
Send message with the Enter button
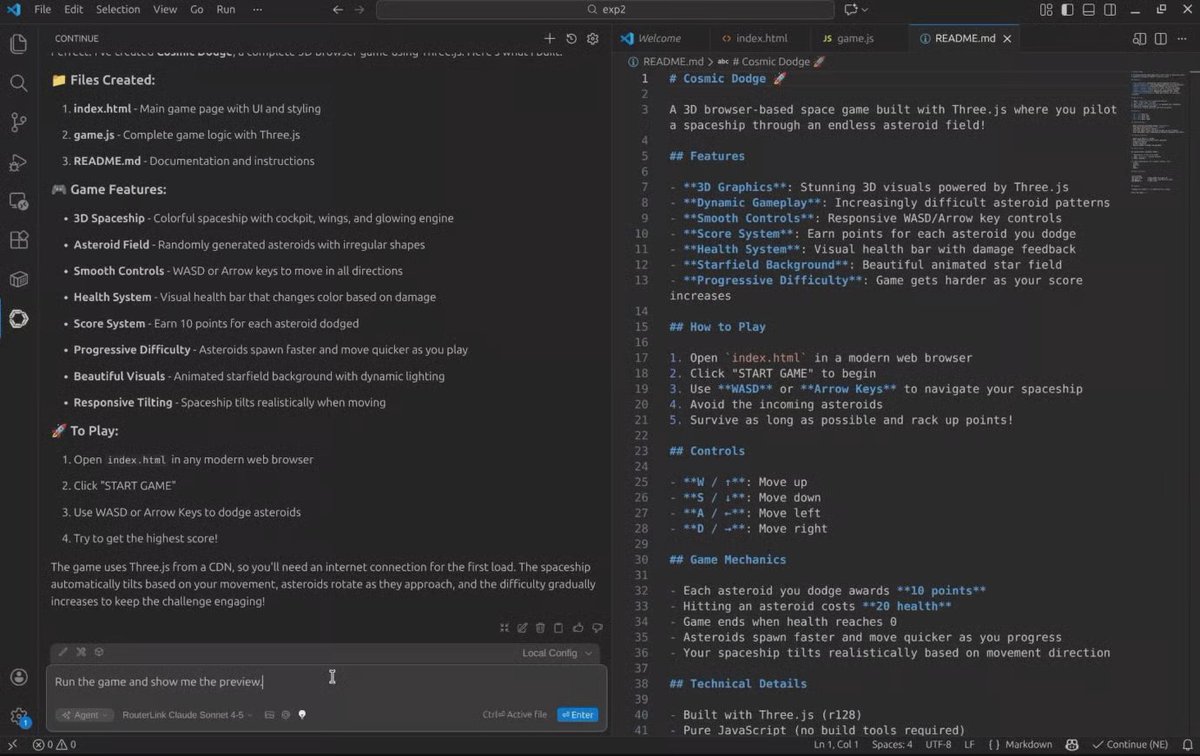pos(577,715)
